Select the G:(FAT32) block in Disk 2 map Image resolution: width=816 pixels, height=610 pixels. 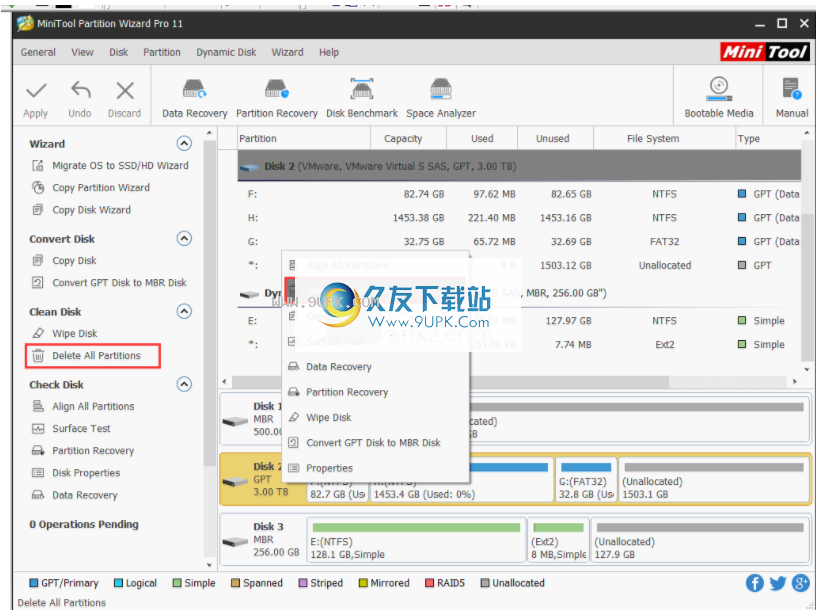pos(586,480)
